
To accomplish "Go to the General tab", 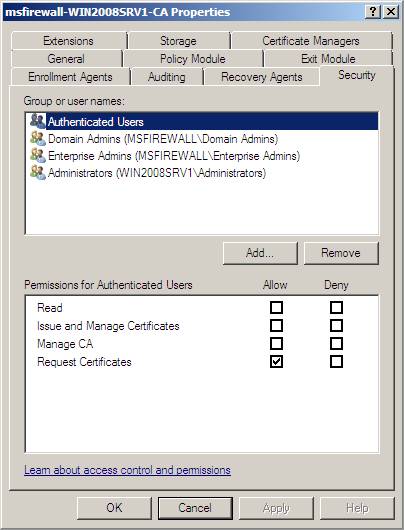I will [66, 59].
